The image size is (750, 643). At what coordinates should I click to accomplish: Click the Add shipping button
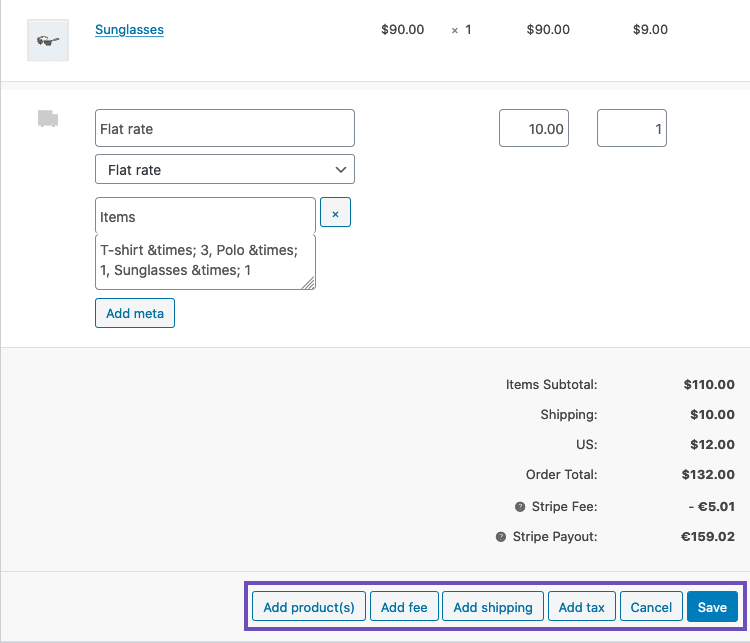point(493,607)
